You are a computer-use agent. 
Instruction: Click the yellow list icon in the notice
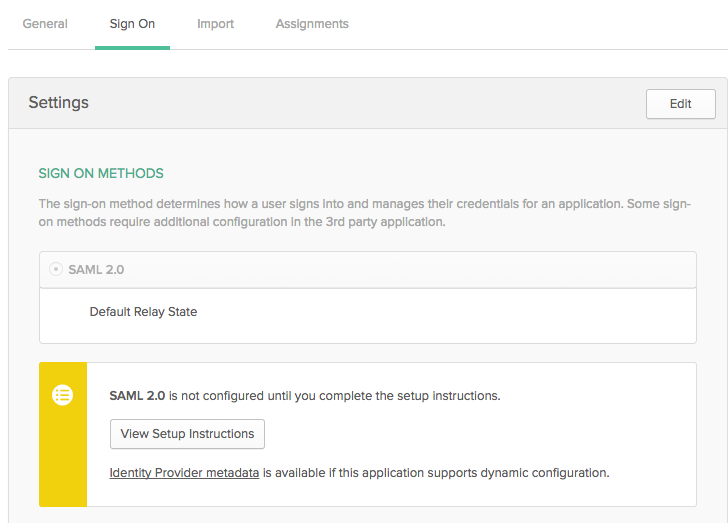(x=63, y=395)
